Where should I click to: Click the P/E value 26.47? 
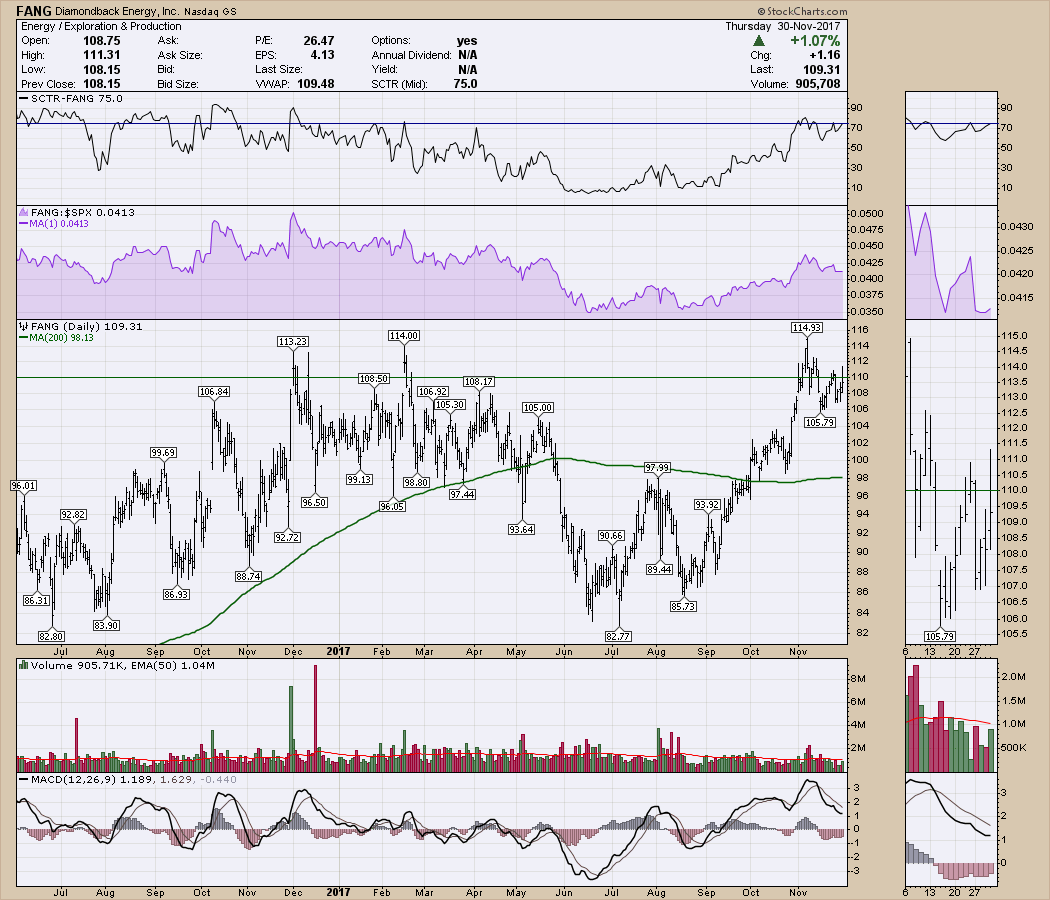[x=319, y=41]
